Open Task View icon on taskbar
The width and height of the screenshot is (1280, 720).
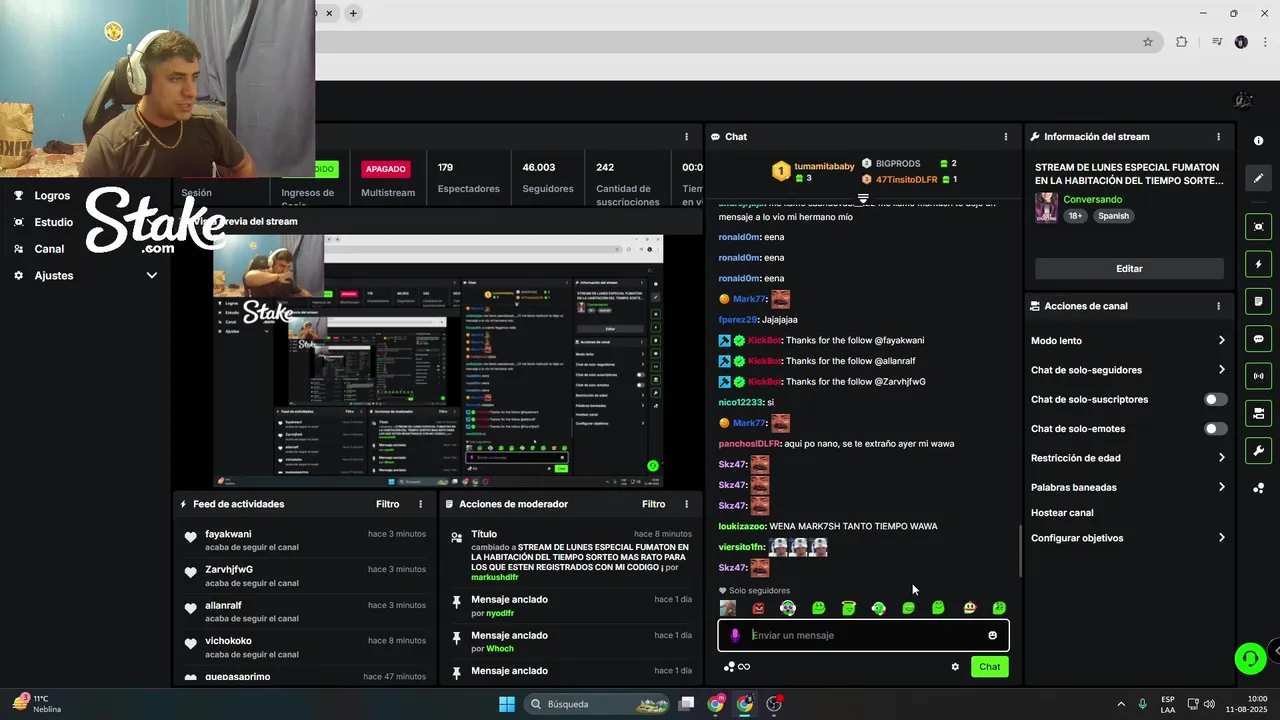[x=687, y=704]
